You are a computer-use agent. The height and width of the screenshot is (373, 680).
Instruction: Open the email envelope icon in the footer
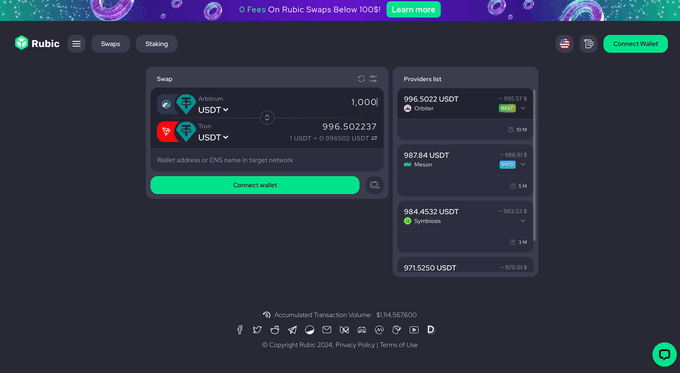pyautogui.click(x=327, y=330)
